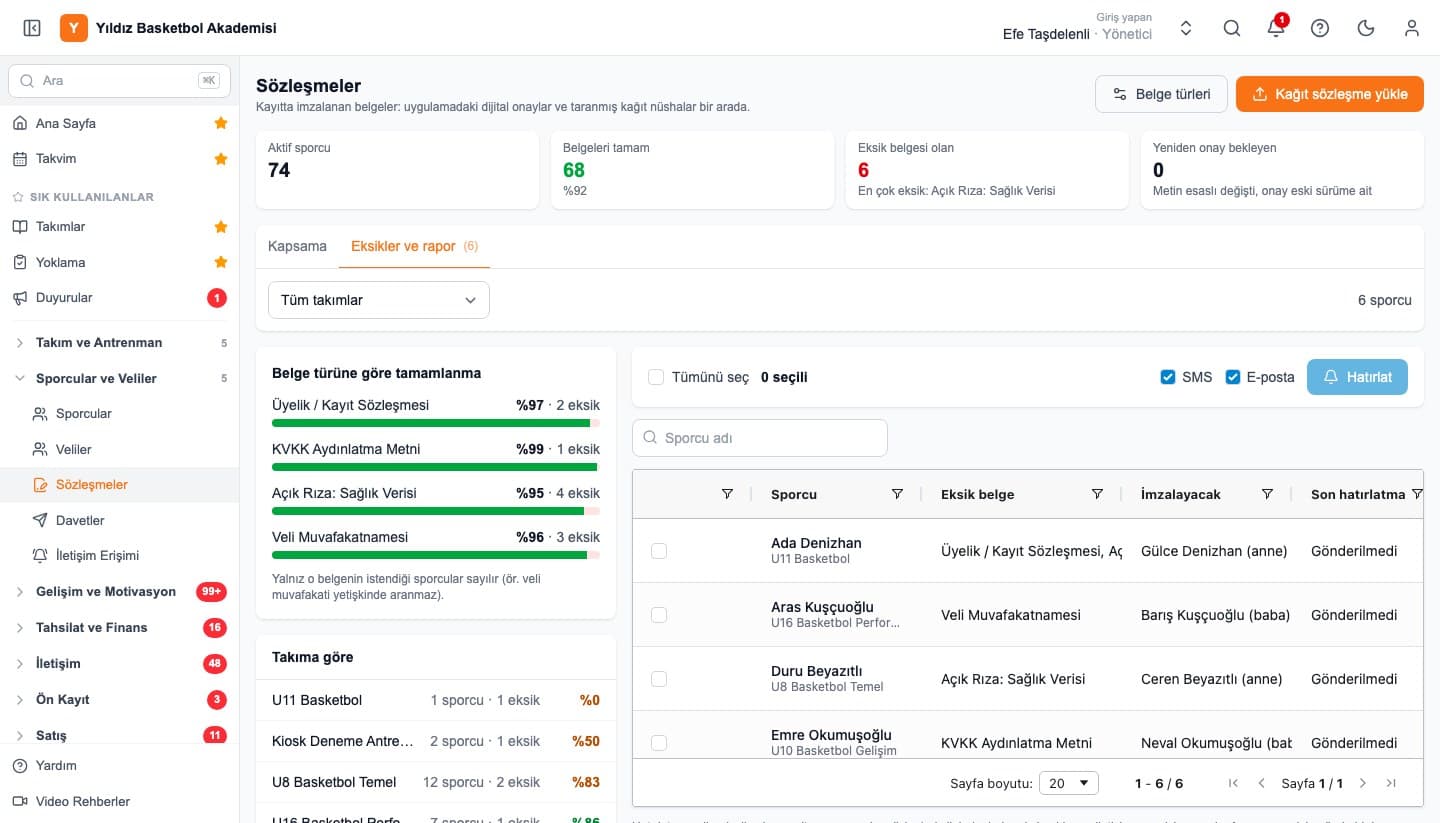1440x823 pixels.
Task: Tick the Tümünü seç checkbox
Action: click(656, 377)
